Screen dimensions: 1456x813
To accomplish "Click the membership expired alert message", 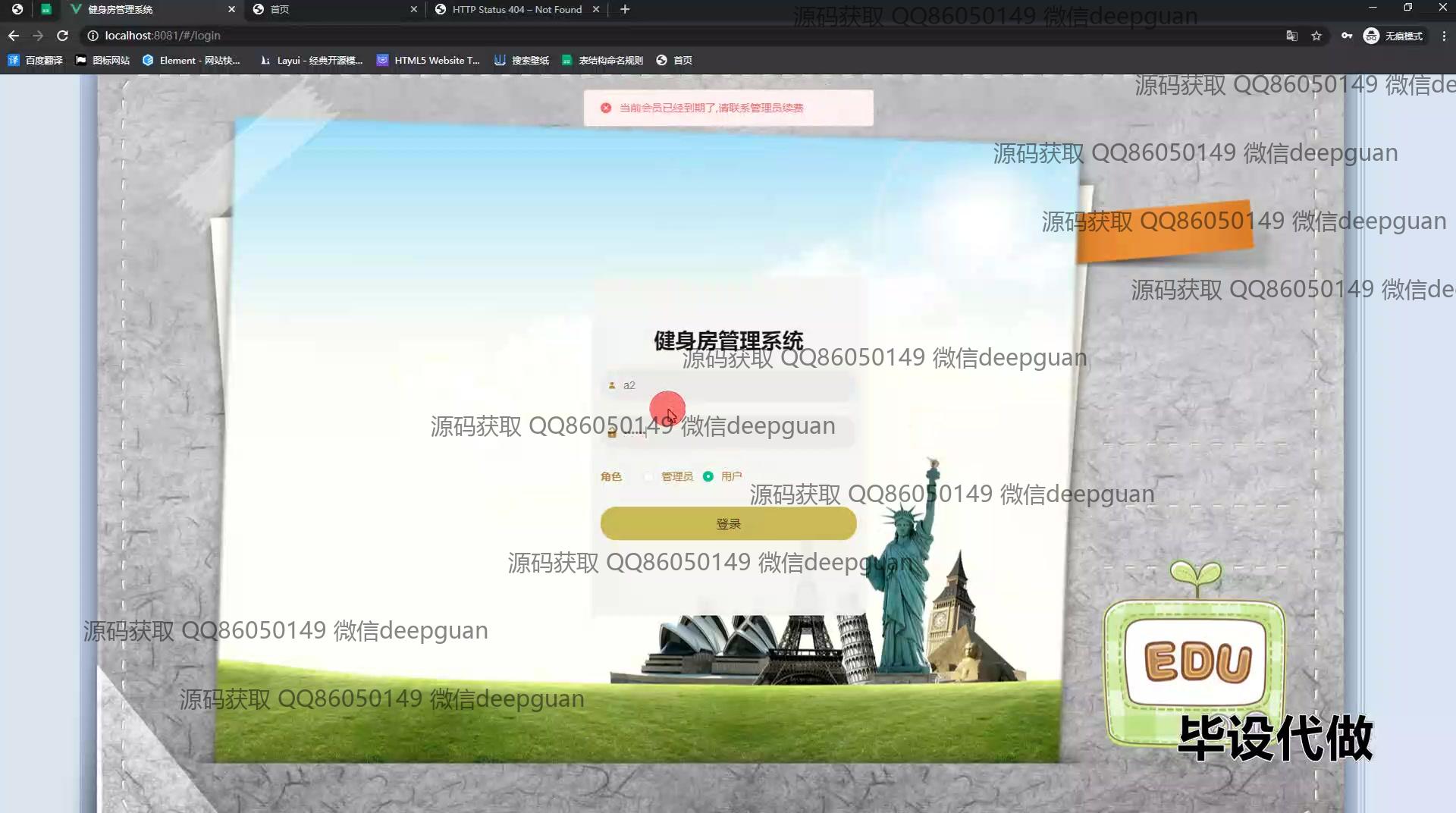I will (x=711, y=108).
